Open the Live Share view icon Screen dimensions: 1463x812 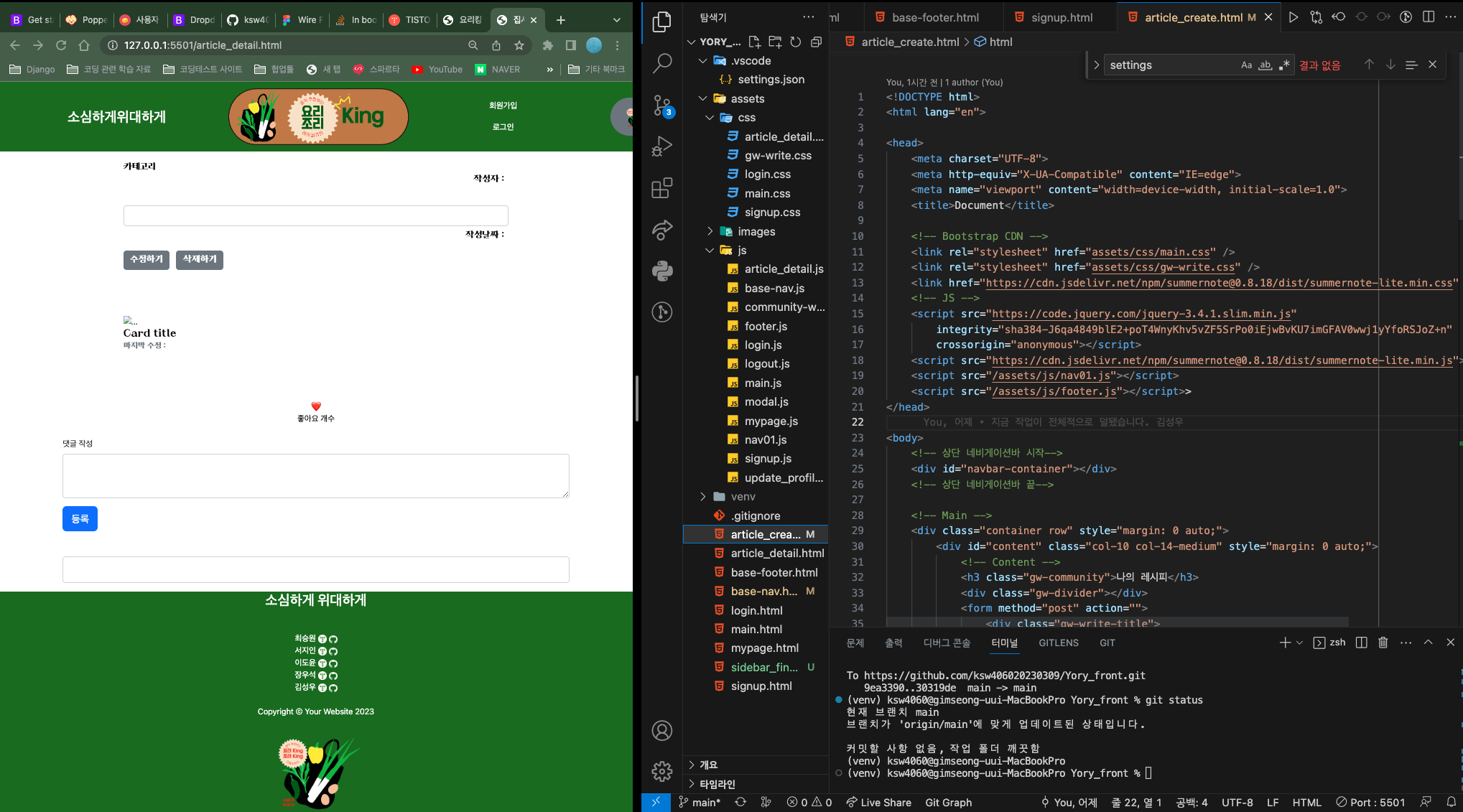(661, 229)
